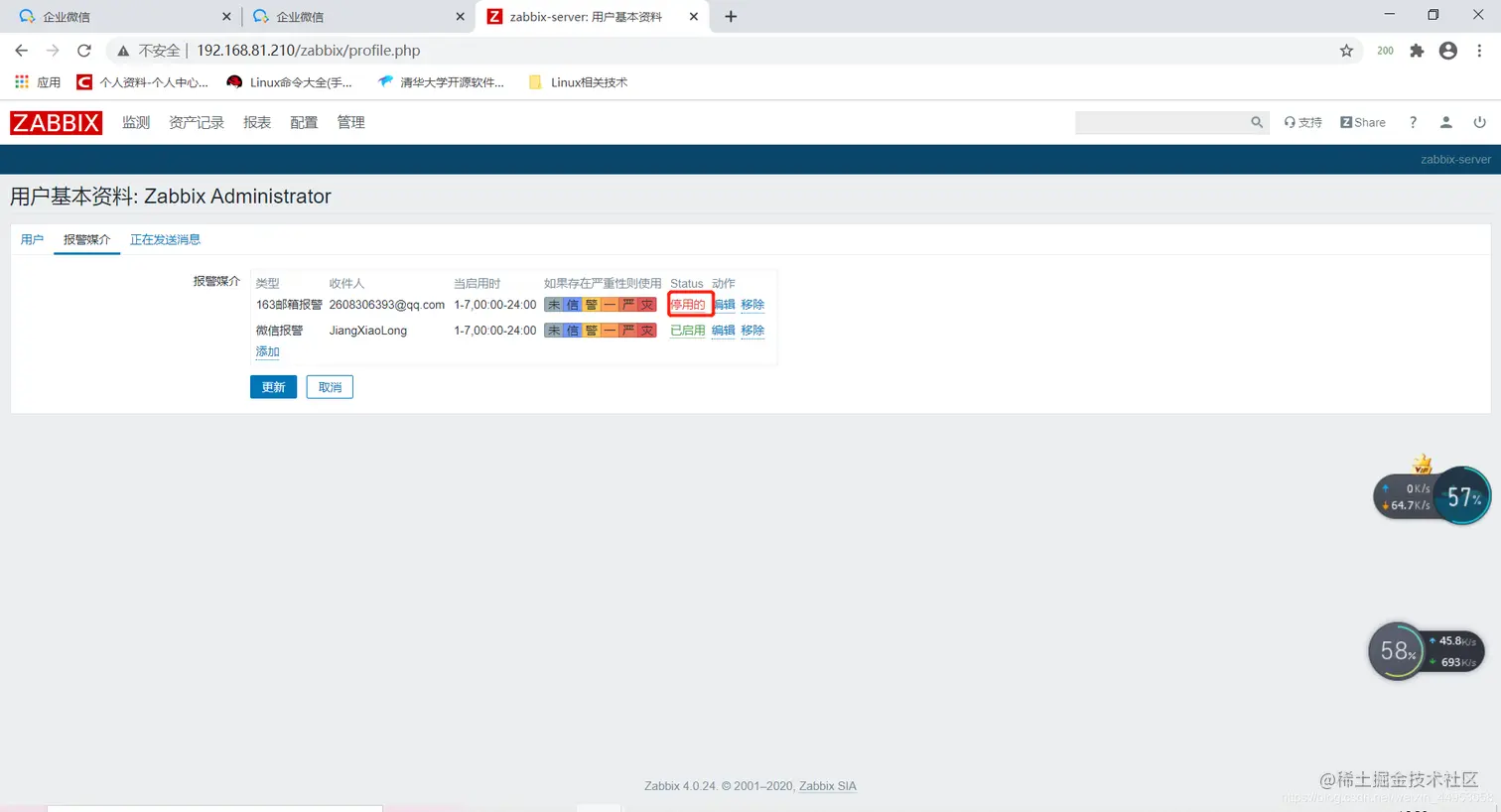Screen dimensions: 1501x812
Task: Click the green 200 extension icon
Action: (1385, 51)
